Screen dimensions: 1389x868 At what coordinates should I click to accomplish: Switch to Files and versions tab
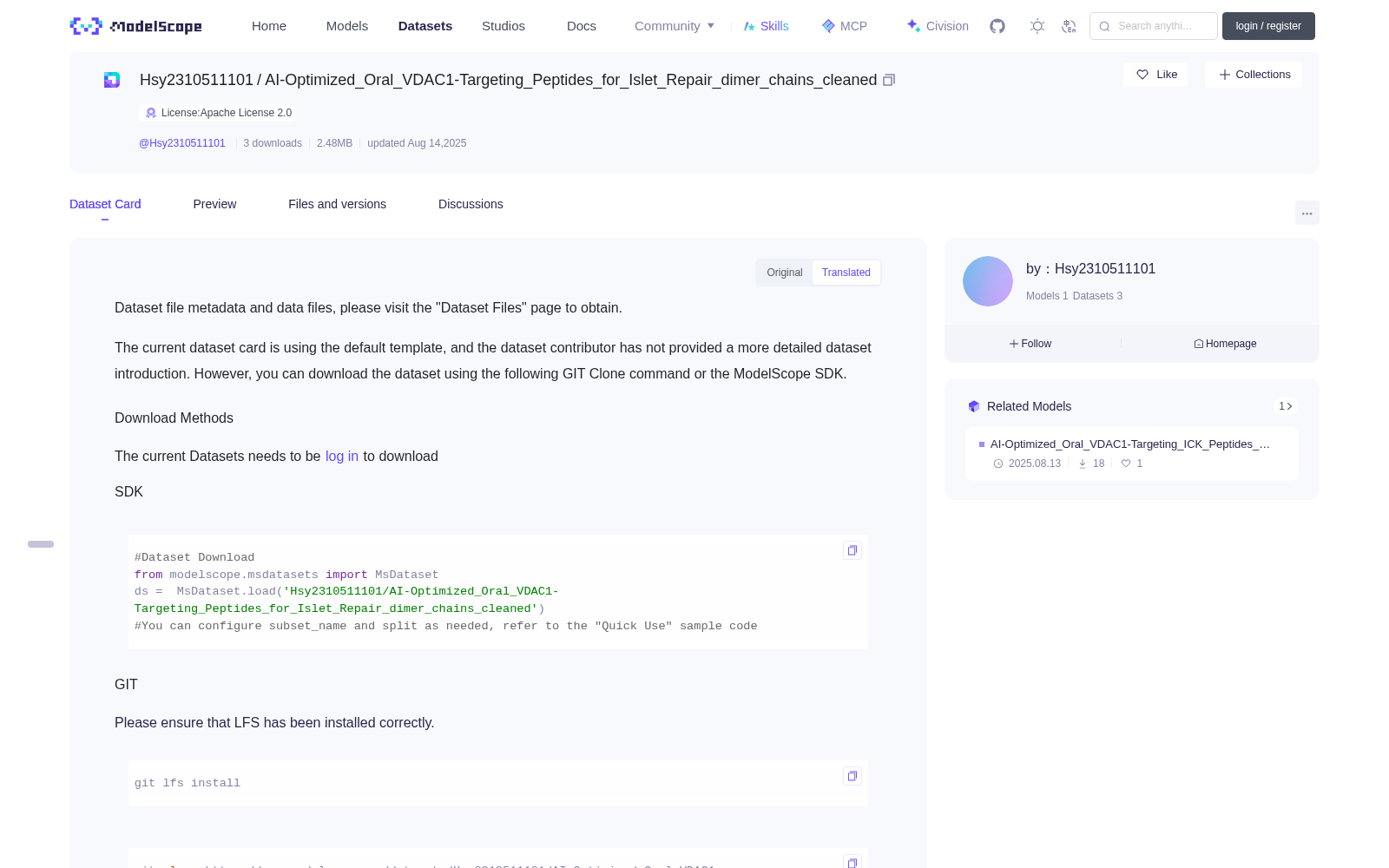coord(337,204)
